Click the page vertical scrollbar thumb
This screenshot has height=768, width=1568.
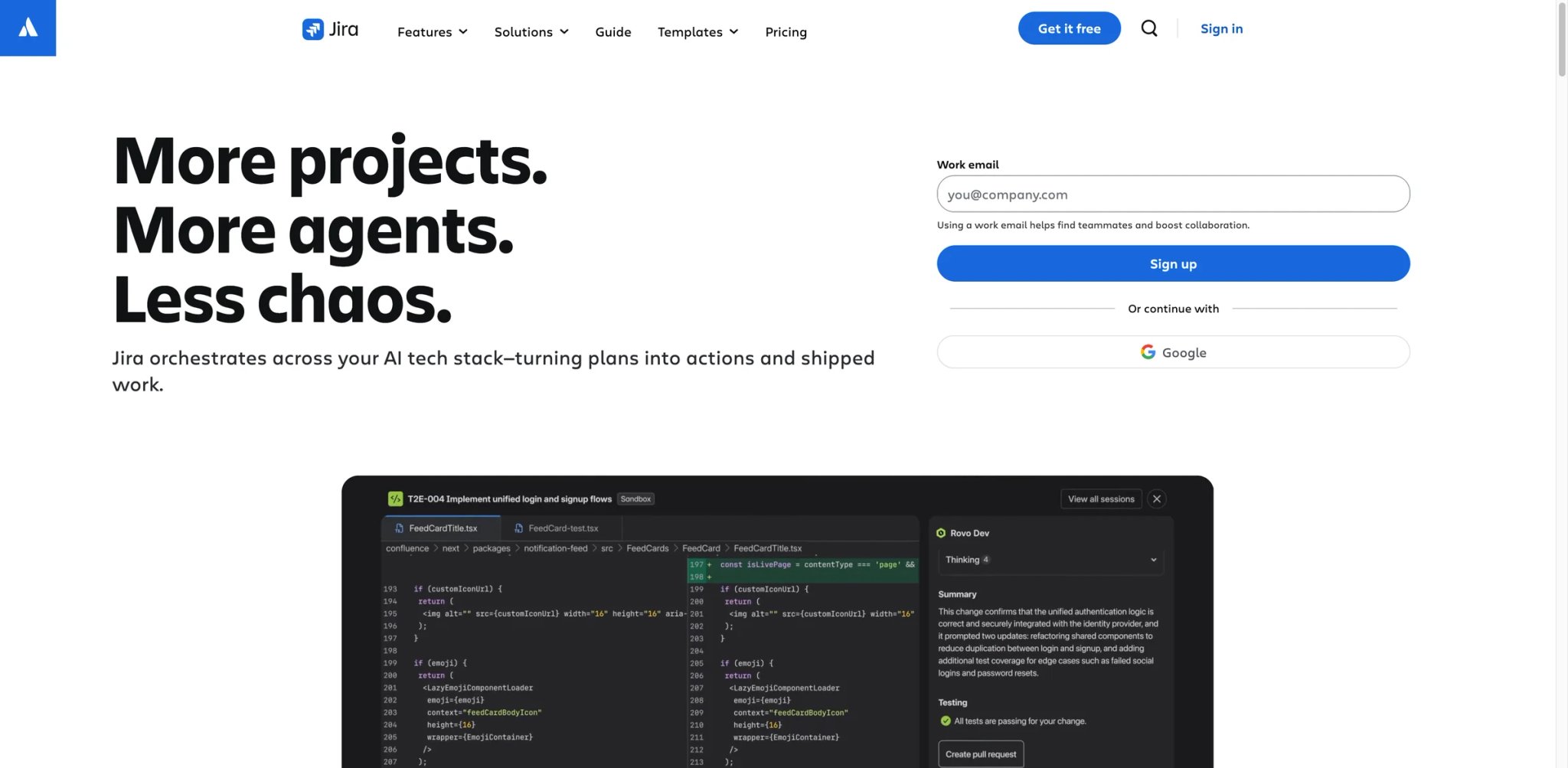coord(1562,38)
